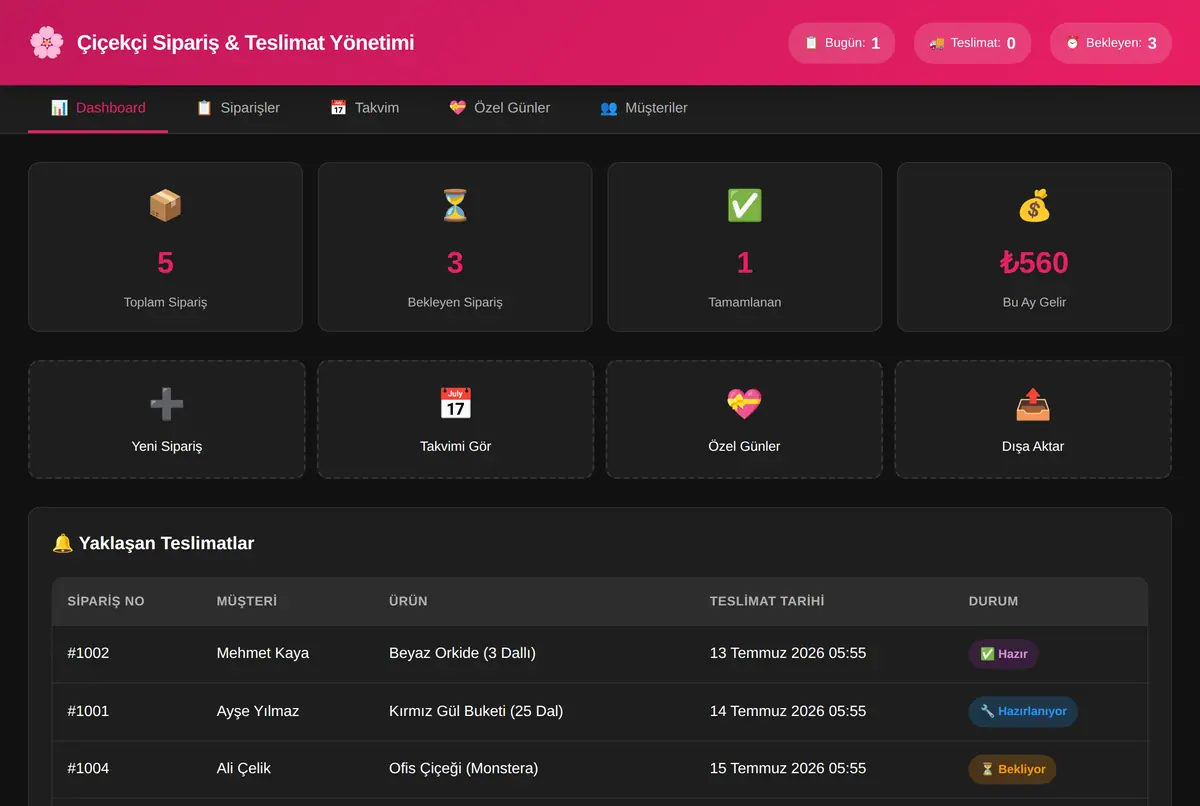The height and width of the screenshot is (806, 1200).
Task: Click the outbox tray icon for Dışa Aktar
Action: [1033, 404]
